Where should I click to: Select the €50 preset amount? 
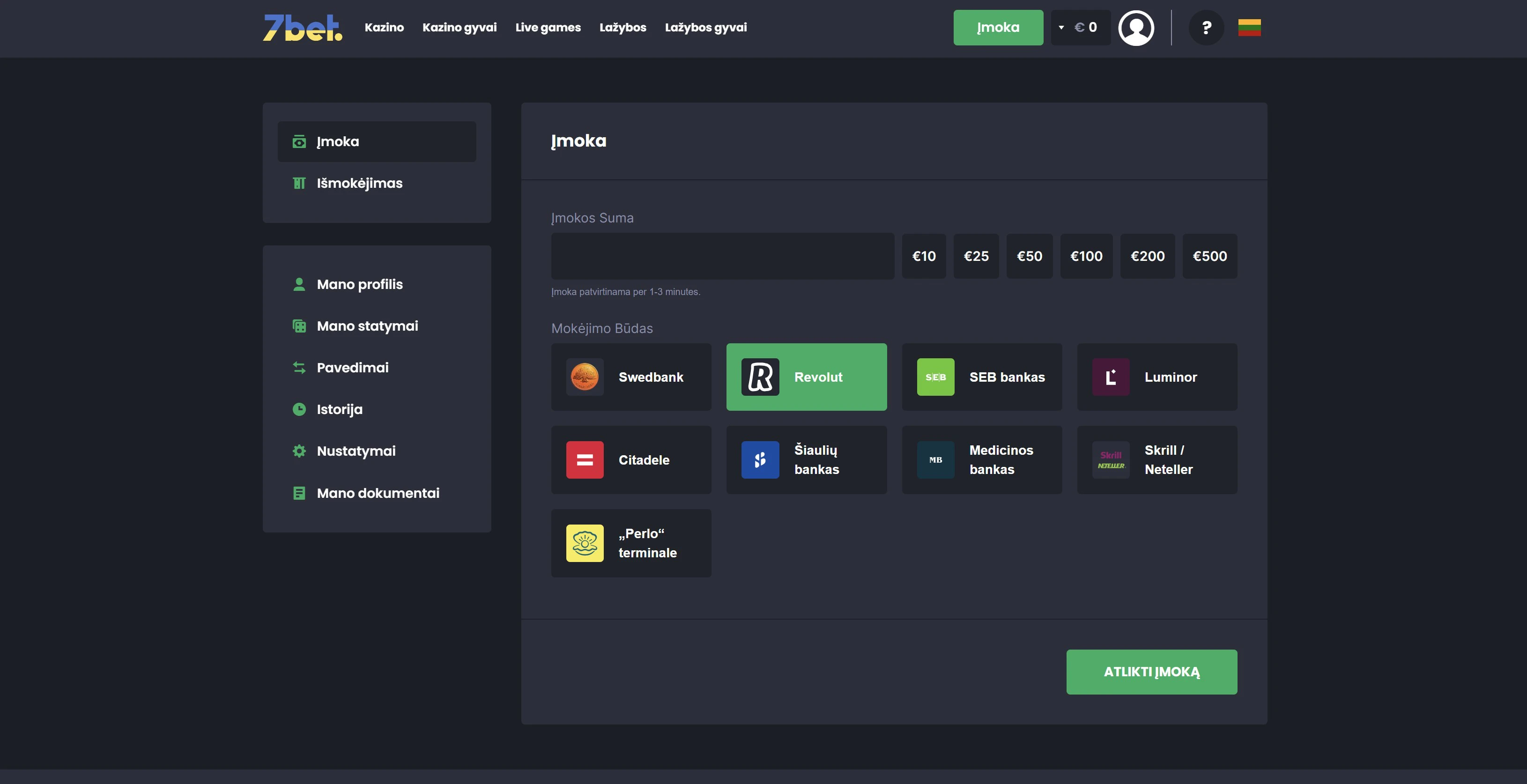[1029, 256]
